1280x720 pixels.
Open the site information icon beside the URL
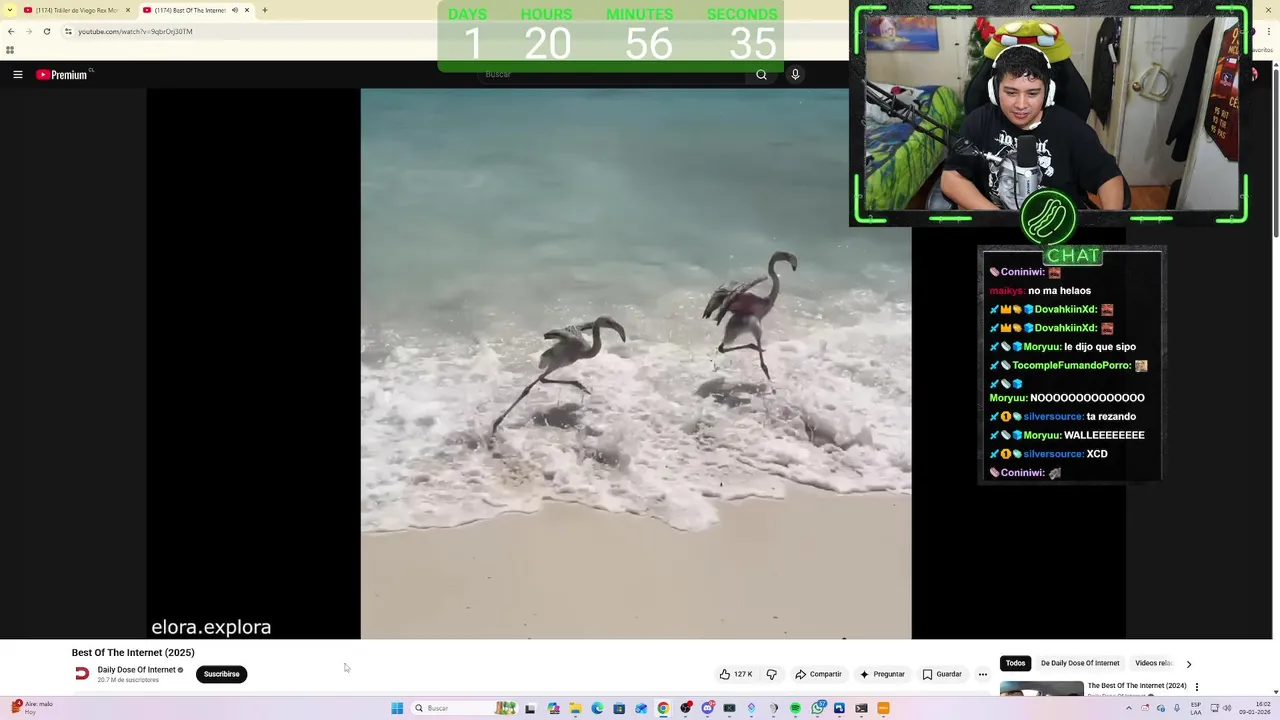coord(68,31)
